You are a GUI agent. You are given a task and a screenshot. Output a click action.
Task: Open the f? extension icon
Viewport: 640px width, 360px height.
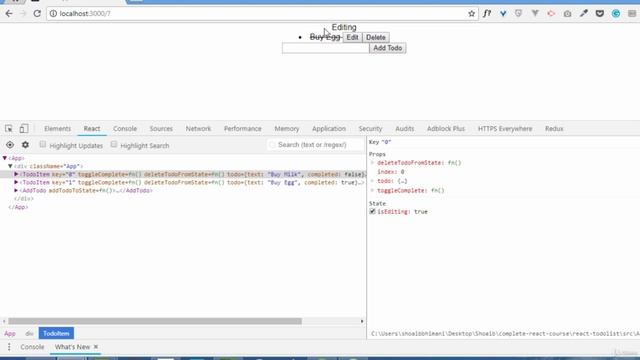coord(487,13)
